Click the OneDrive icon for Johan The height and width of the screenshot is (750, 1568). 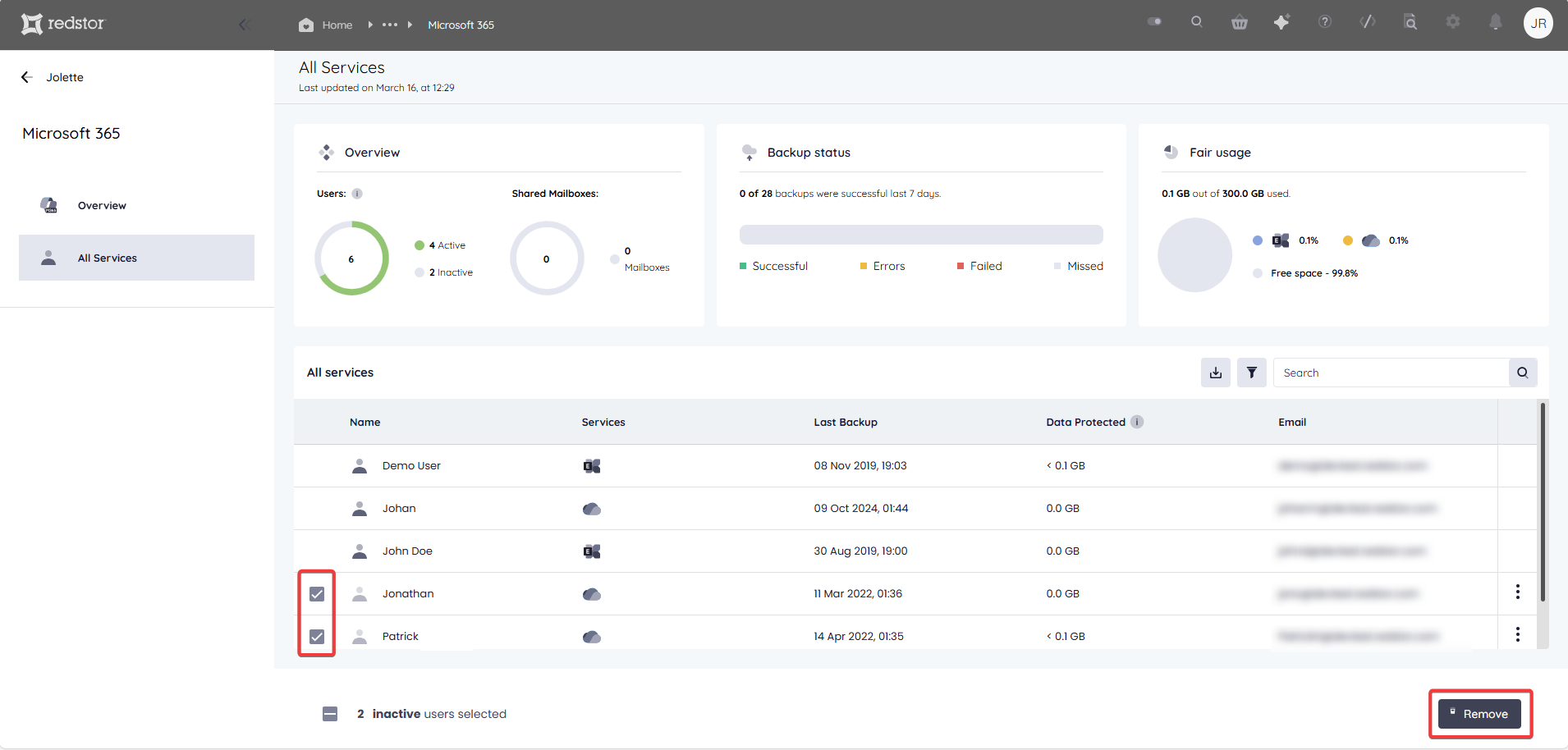592,509
